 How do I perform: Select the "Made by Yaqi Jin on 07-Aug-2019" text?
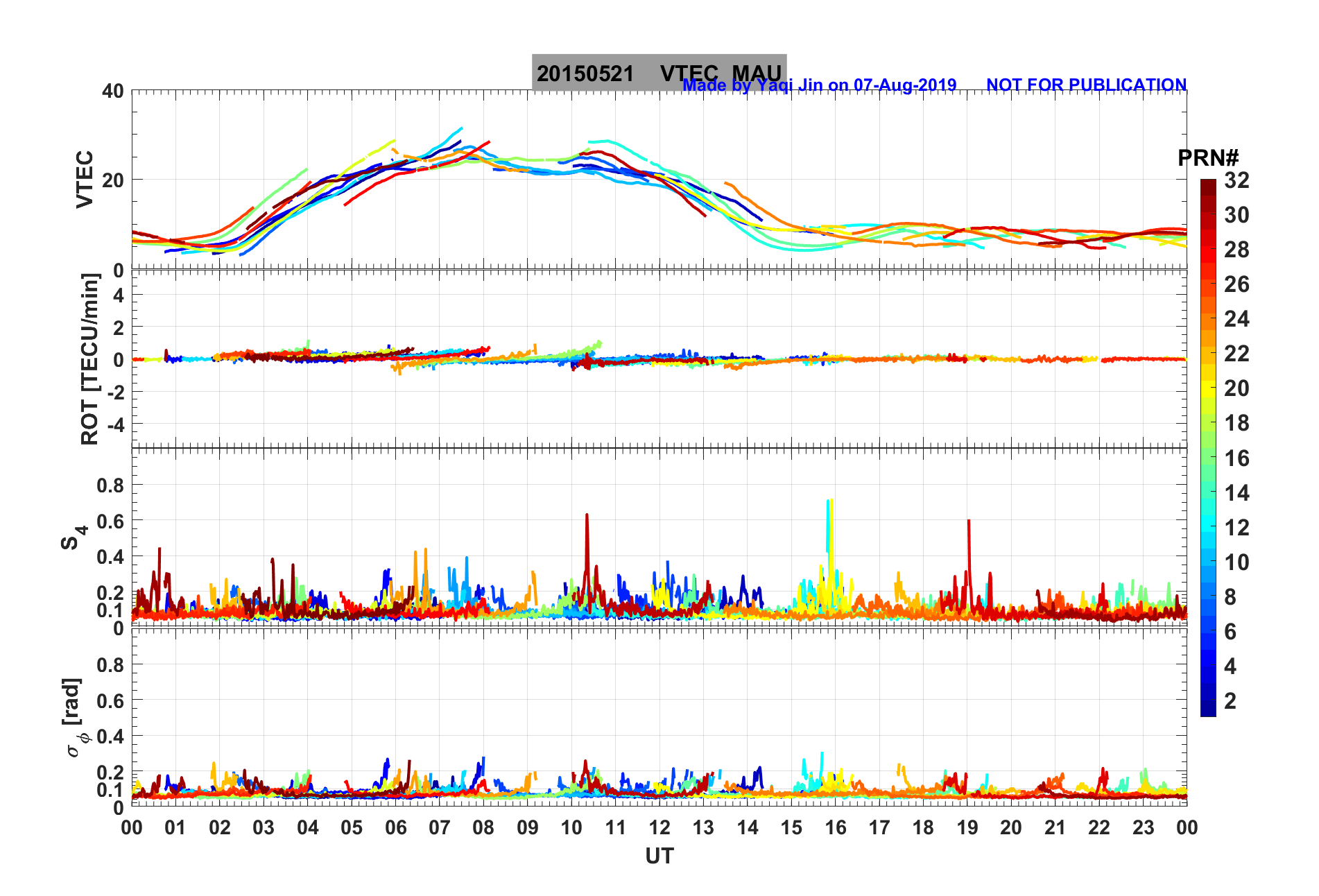(x=820, y=85)
